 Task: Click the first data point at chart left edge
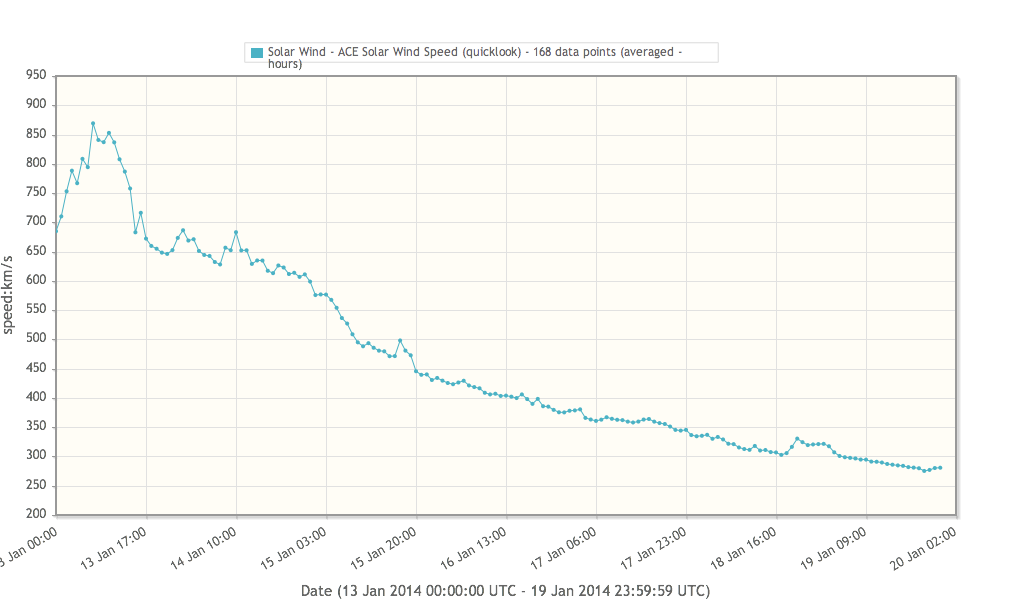pyautogui.click(x=56, y=232)
